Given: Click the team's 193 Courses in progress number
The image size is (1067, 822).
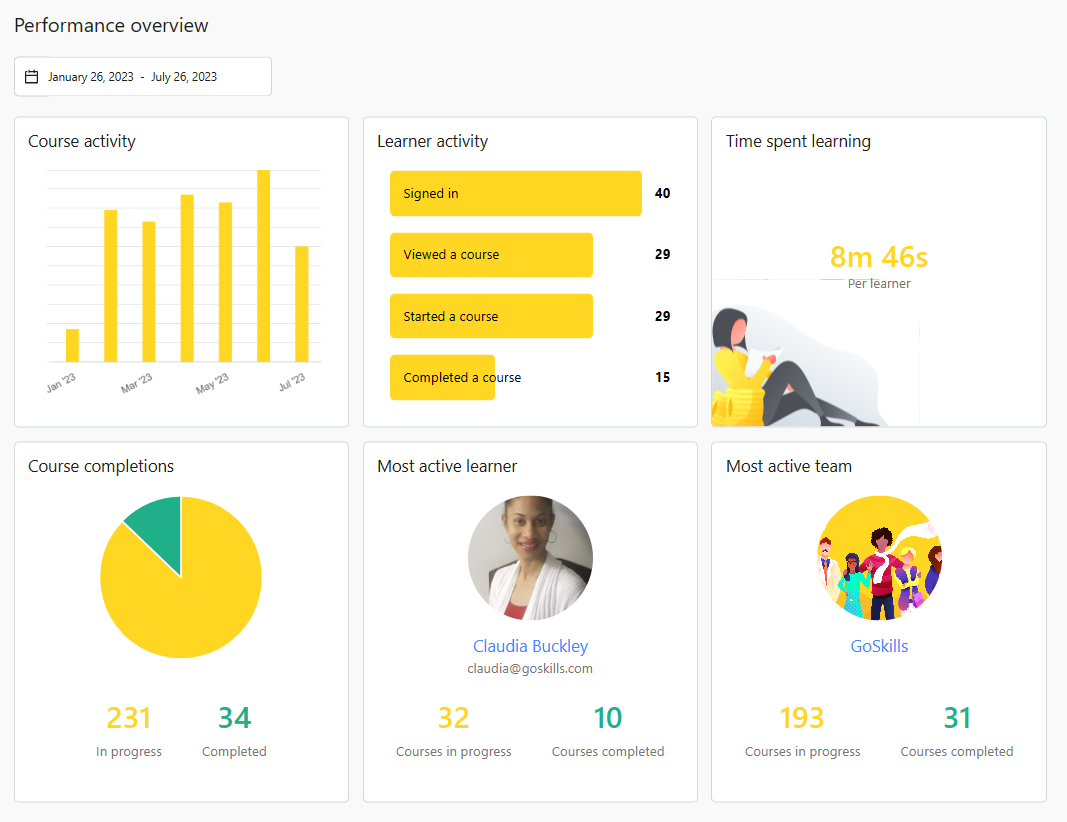Looking at the screenshot, I should [802, 718].
